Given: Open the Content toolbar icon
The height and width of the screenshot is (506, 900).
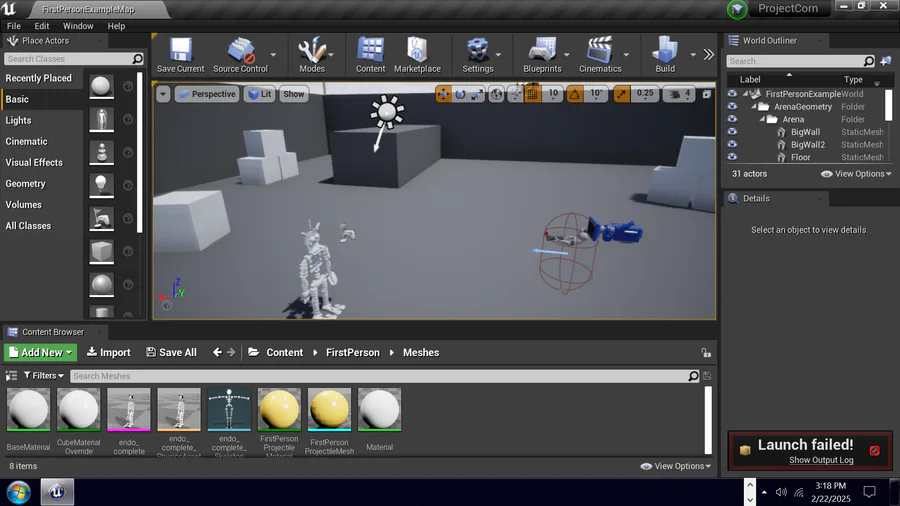Looking at the screenshot, I should click(370, 55).
